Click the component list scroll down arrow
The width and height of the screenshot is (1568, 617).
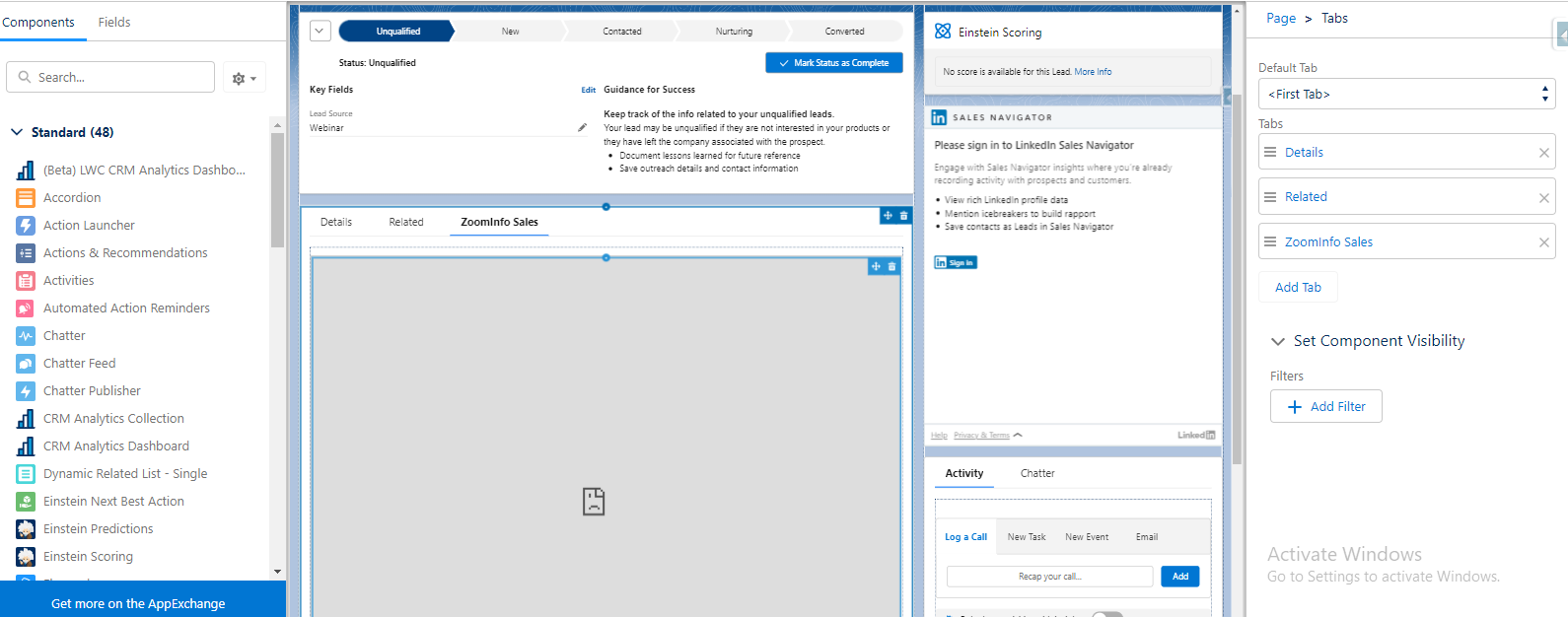[x=277, y=572]
